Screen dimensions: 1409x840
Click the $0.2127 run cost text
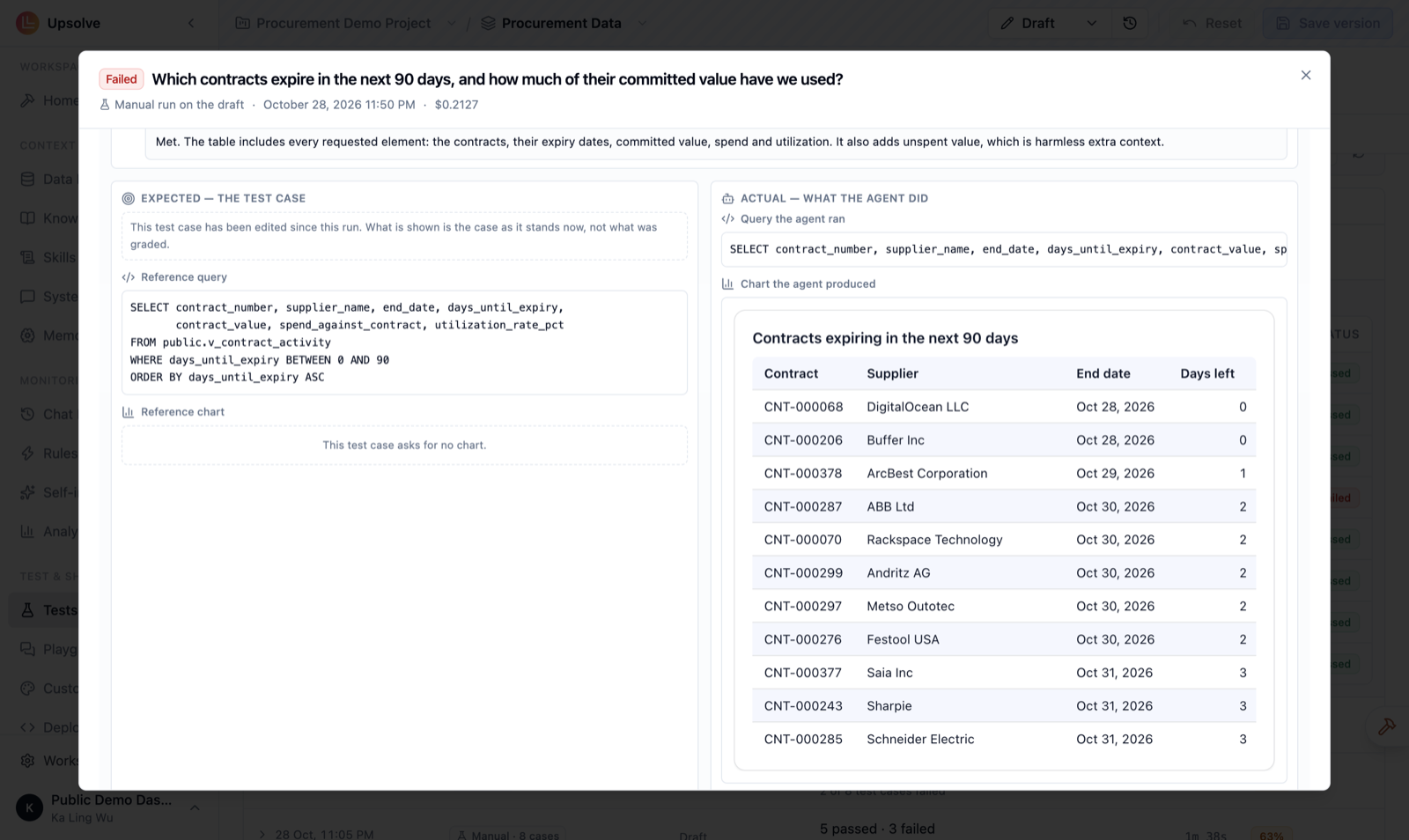[x=456, y=105]
